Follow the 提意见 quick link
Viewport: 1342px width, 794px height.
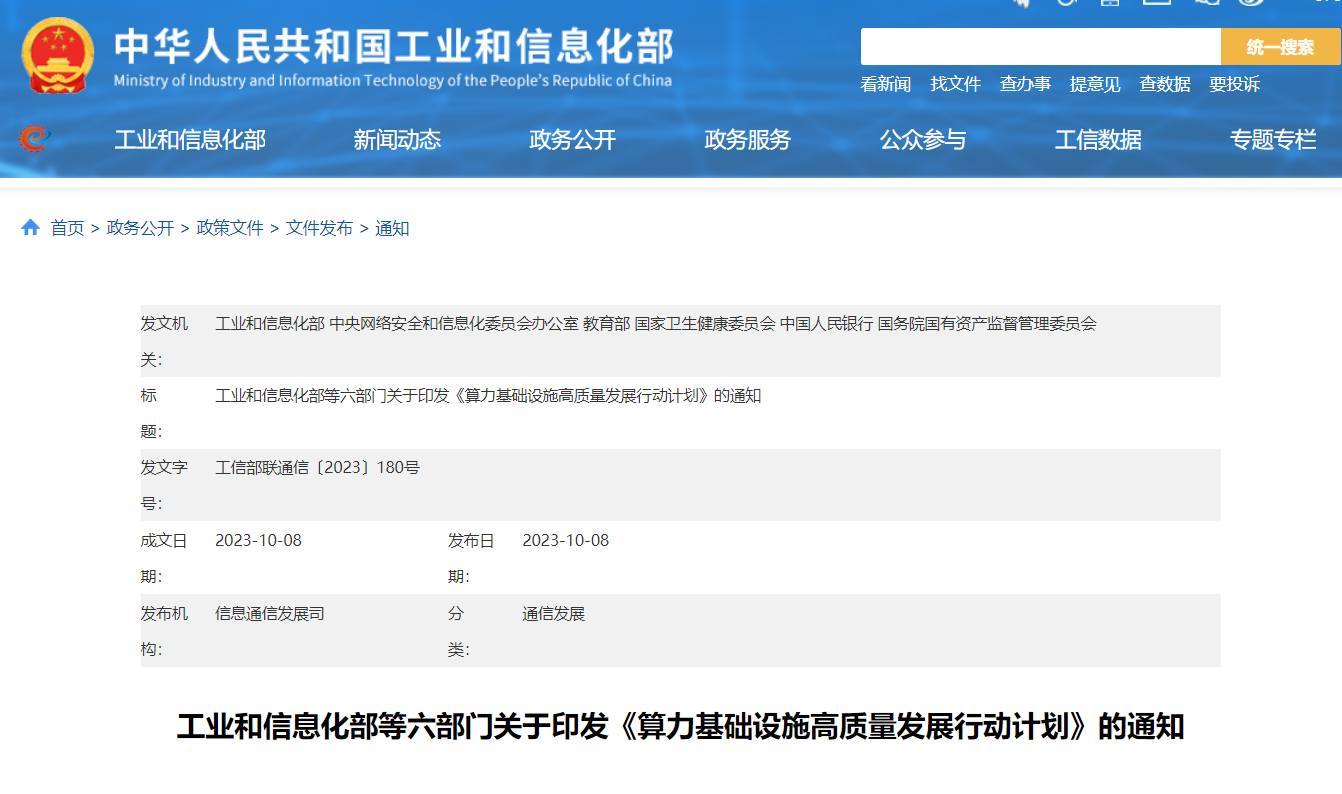[x=1095, y=85]
